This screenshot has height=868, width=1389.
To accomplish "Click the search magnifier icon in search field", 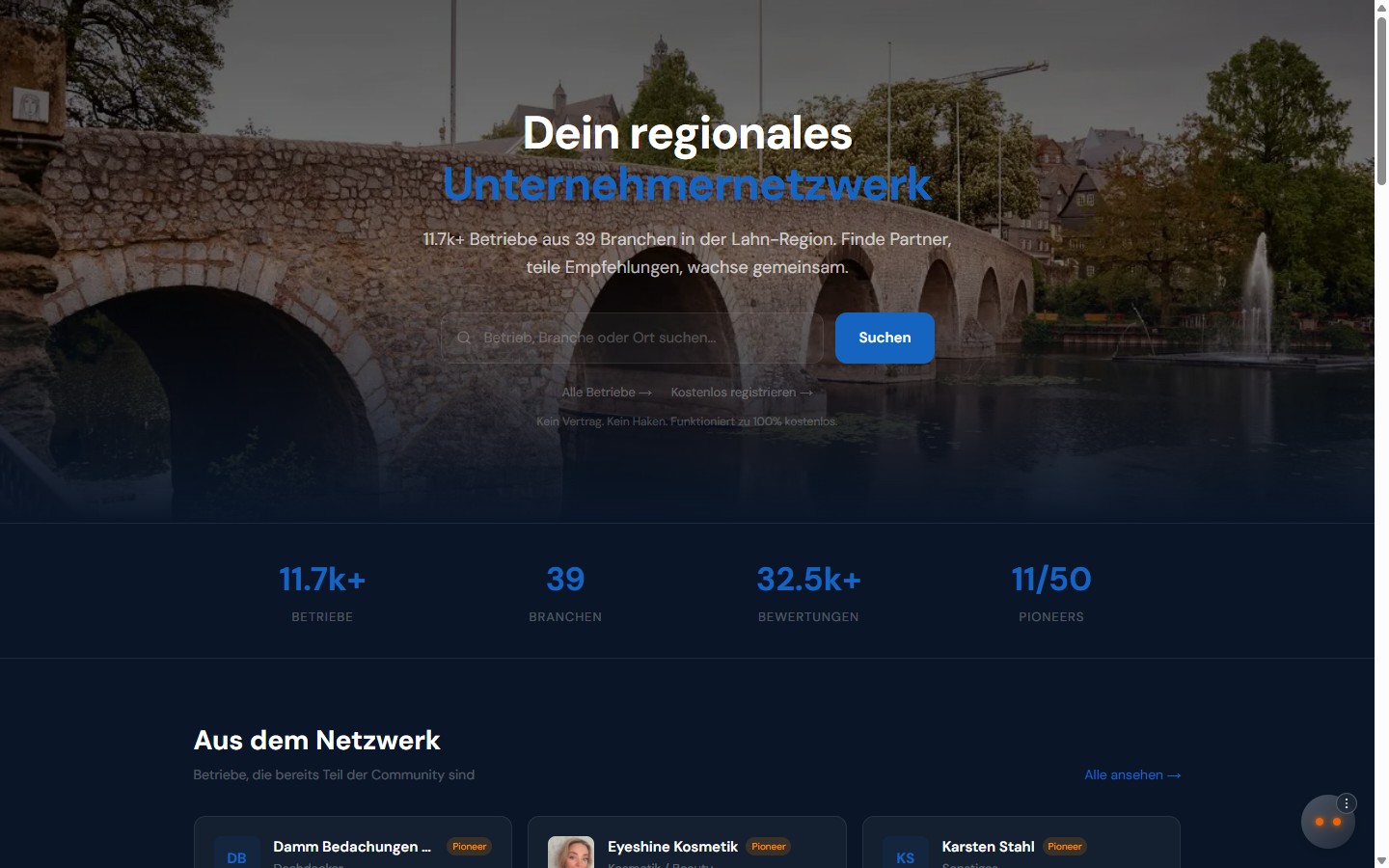I will point(464,338).
